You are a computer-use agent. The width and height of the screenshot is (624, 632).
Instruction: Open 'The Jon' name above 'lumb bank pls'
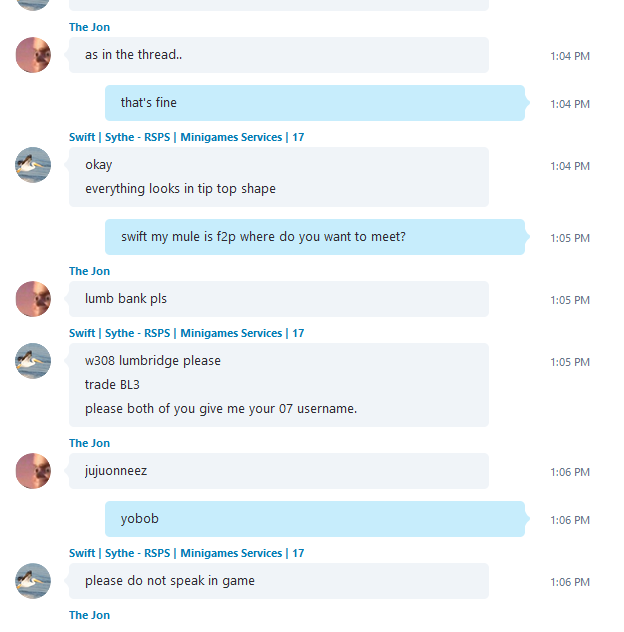pyautogui.click(x=89, y=271)
